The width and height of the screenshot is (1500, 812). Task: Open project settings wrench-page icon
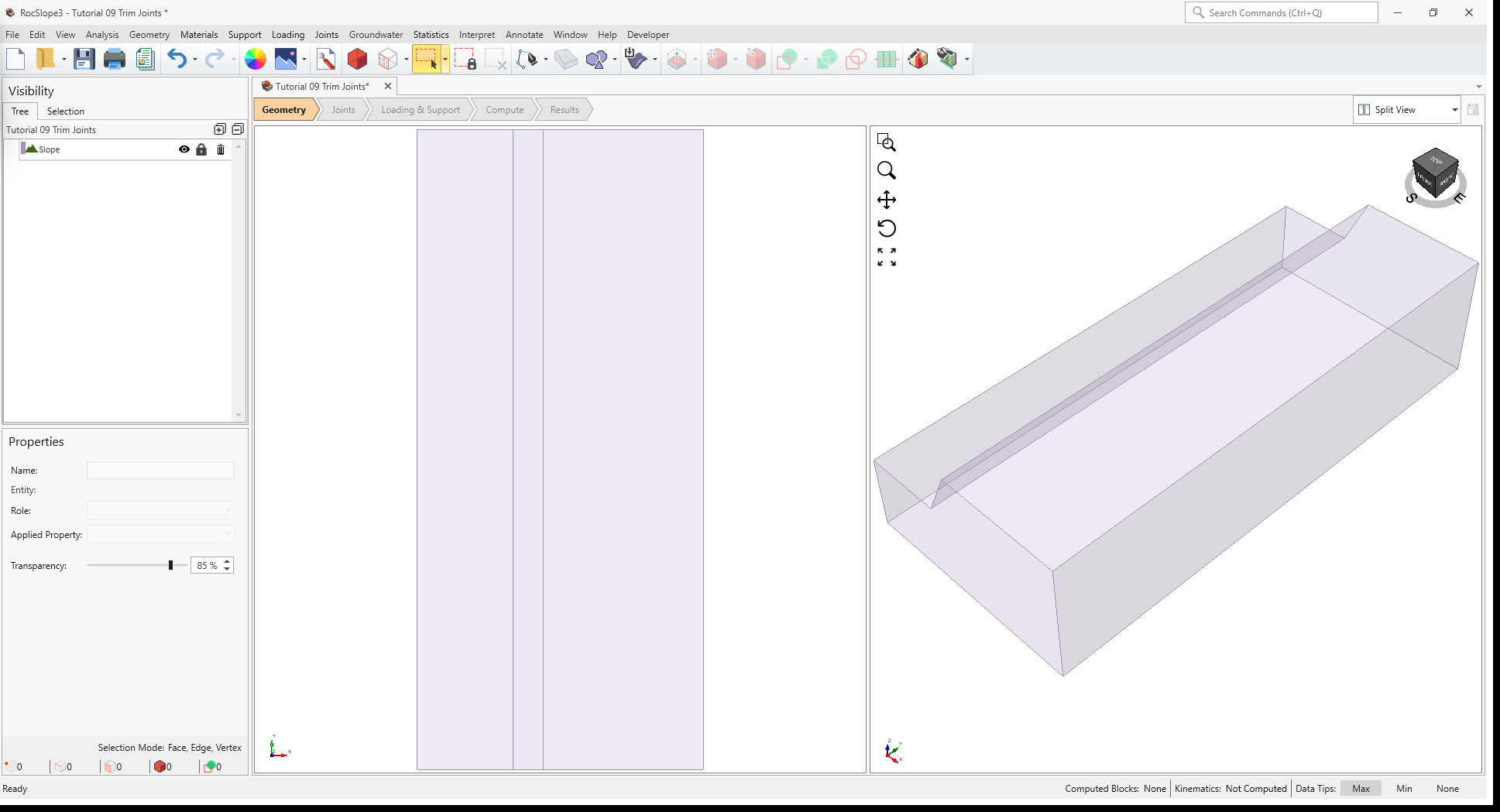click(326, 59)
